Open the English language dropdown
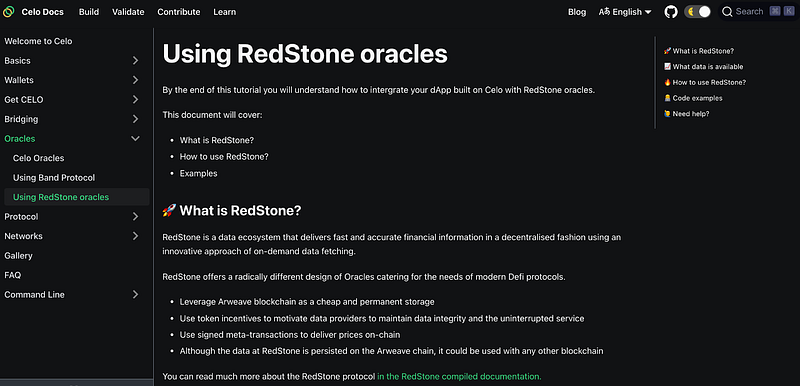 (626, 12)
